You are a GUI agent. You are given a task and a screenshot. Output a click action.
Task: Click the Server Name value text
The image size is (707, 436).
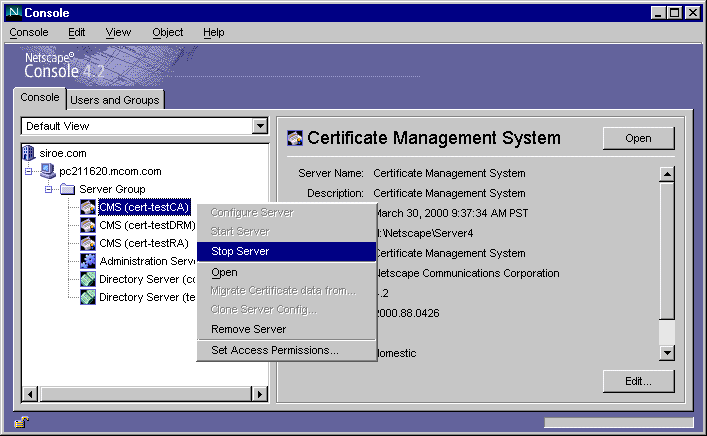[x=449, y=173]
